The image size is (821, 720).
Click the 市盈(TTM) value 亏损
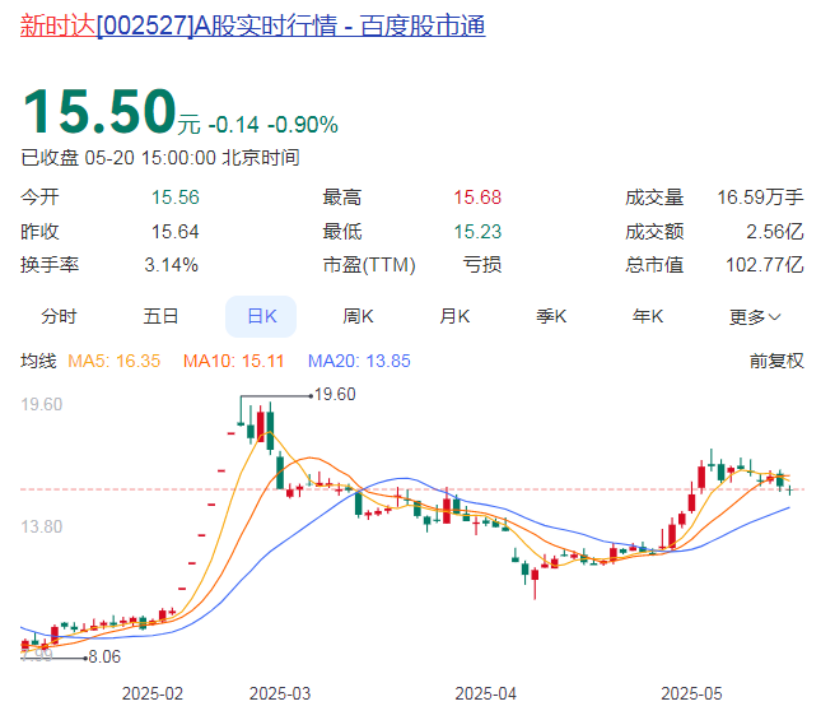click(482, 265)
